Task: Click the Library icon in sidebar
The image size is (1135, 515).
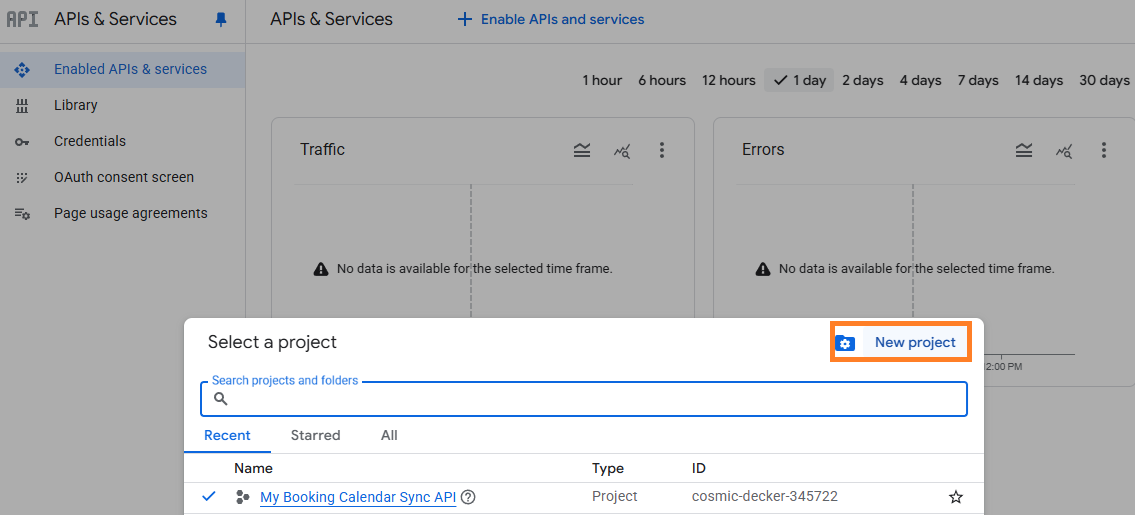Action: (x=22, y=106)
